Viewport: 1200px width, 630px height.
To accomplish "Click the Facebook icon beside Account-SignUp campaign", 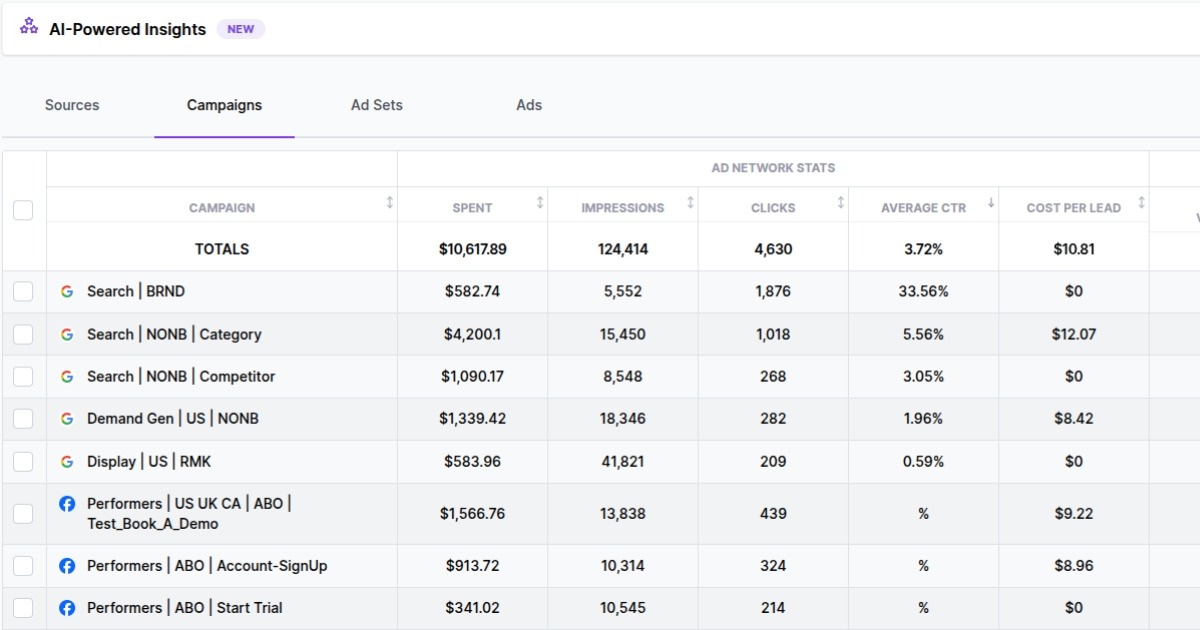I will coord(67,566).
